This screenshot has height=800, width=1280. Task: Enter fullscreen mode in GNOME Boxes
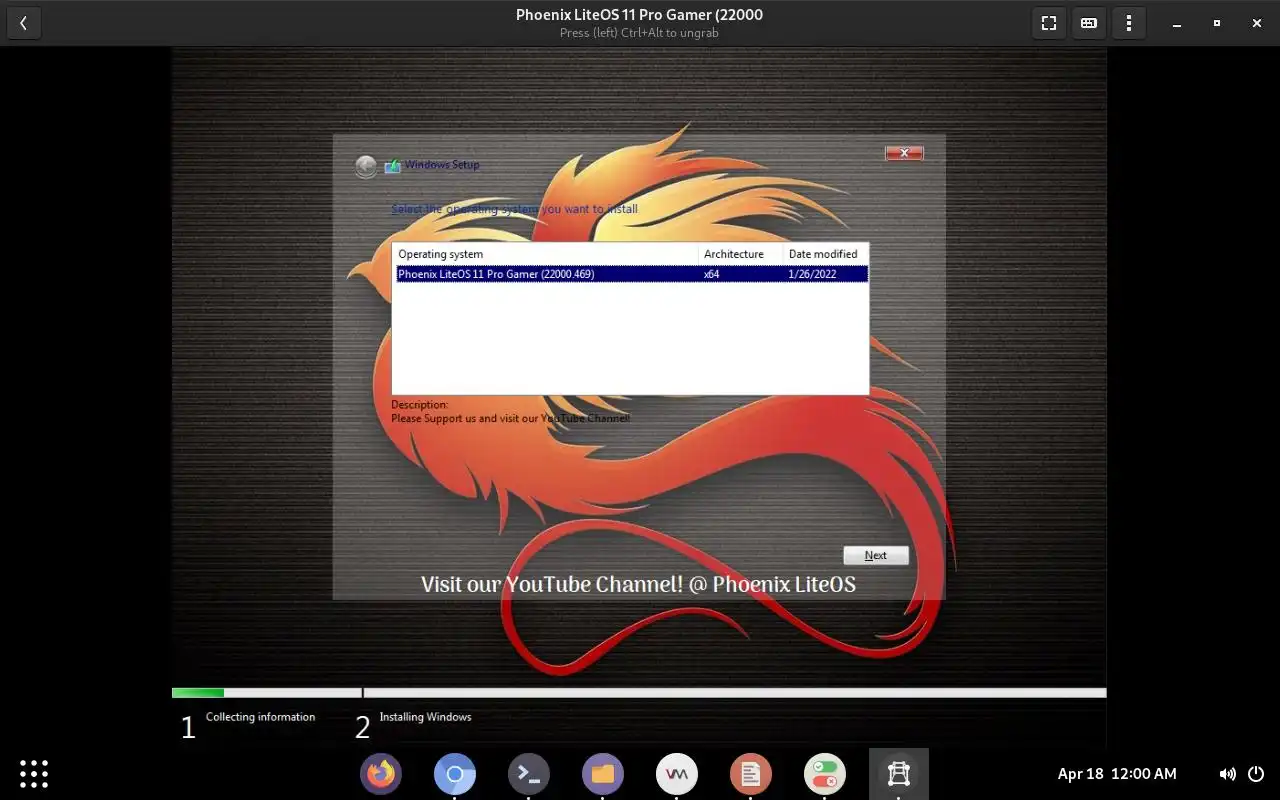click(x=1049, y=23)
